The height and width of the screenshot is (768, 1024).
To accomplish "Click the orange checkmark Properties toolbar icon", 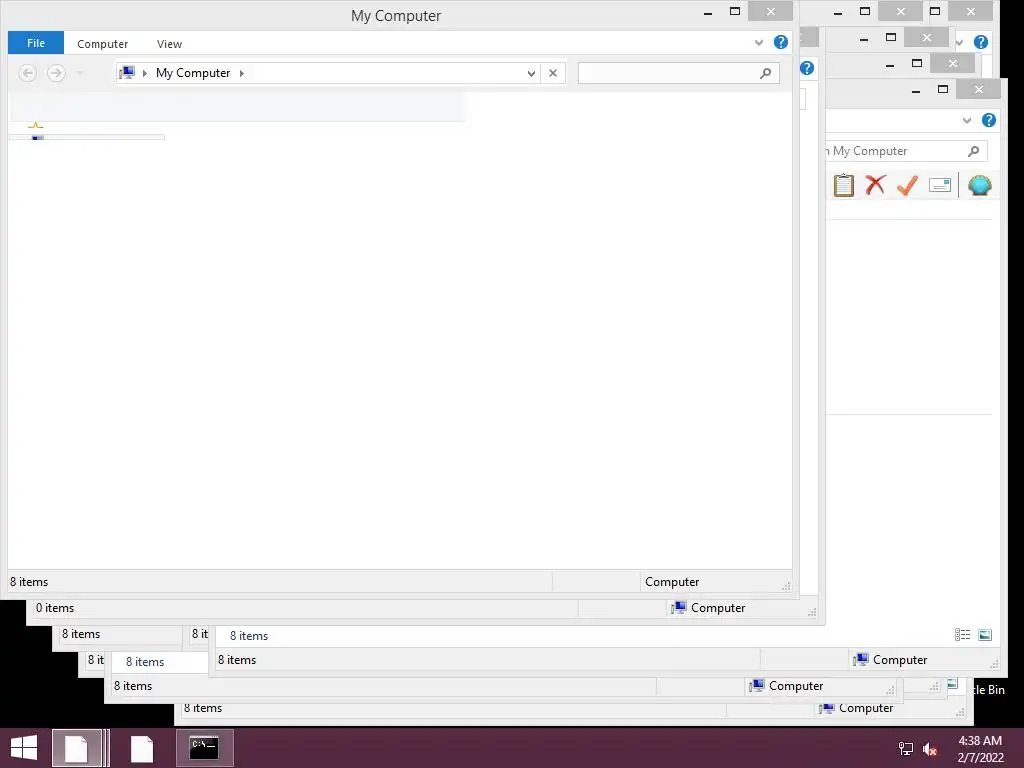I will [907, 185].
